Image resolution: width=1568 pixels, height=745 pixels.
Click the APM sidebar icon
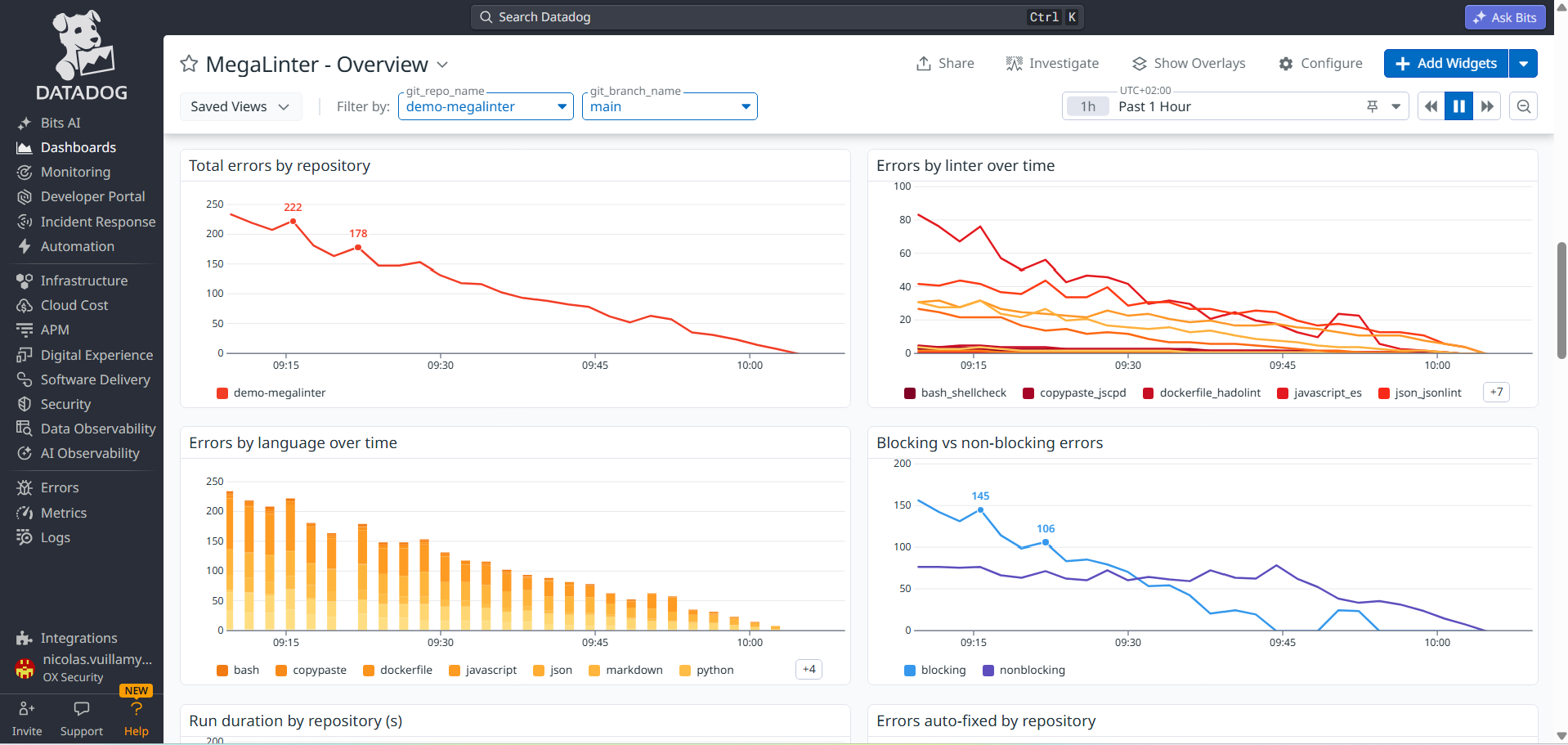tap(25, 330)
